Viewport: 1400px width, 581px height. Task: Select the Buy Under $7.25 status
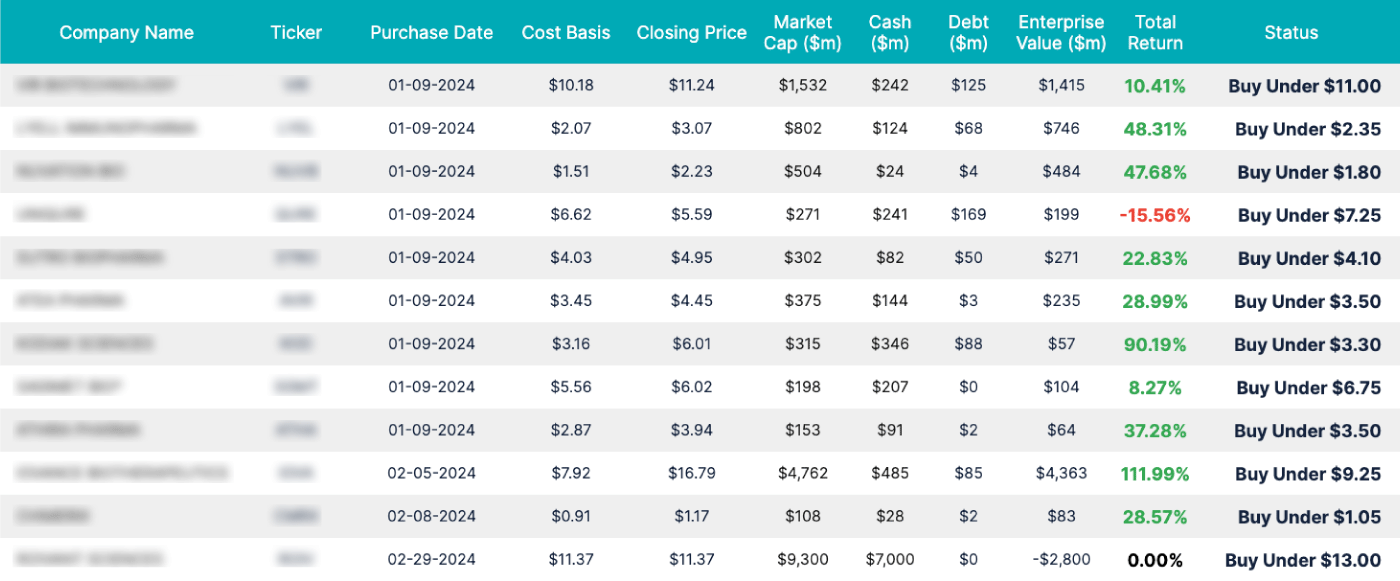1308,215
